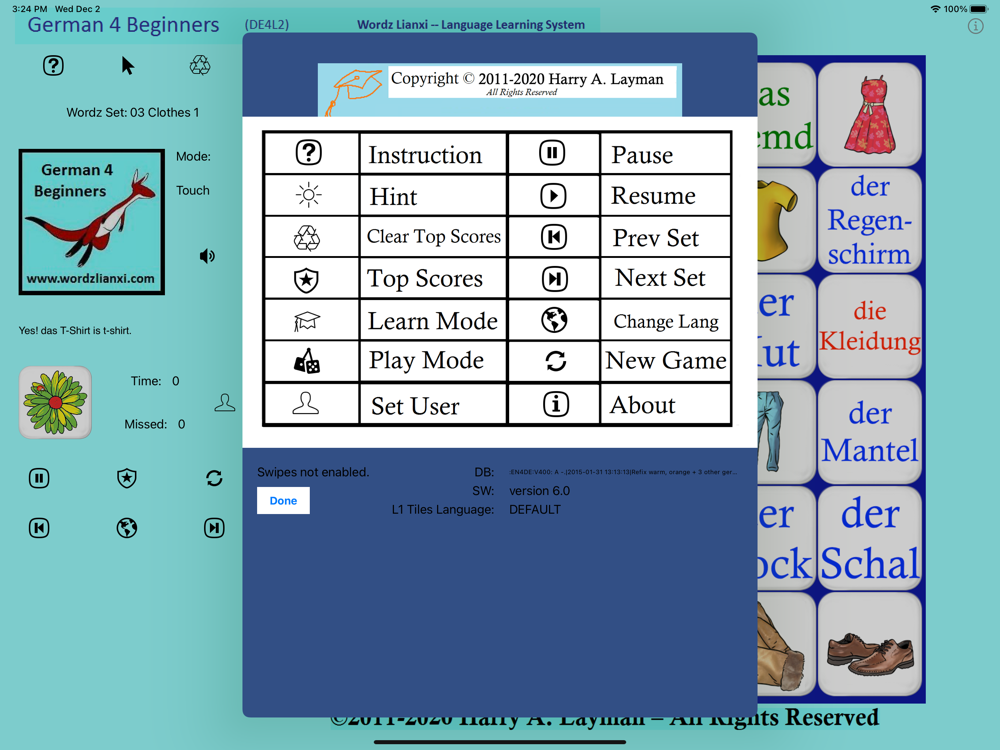Click the Copyright Harry A. Layman banner
The width and height of the screenshot is (1000, 750).
[500, 89]
